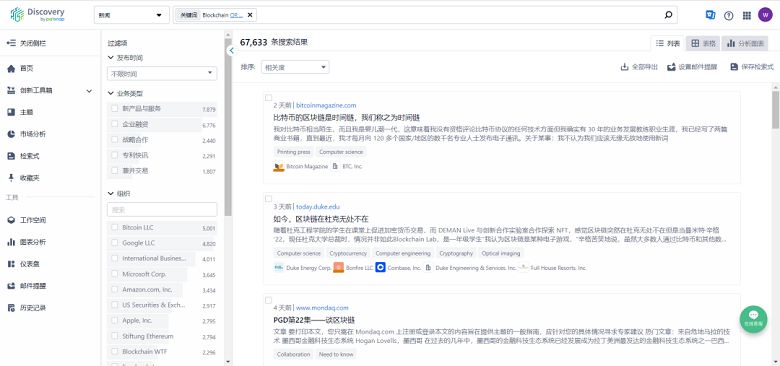Open the 相关度 sort dropdown
Image resolution: width=780 pixels, height=366 pixels.
pos(295,67)
